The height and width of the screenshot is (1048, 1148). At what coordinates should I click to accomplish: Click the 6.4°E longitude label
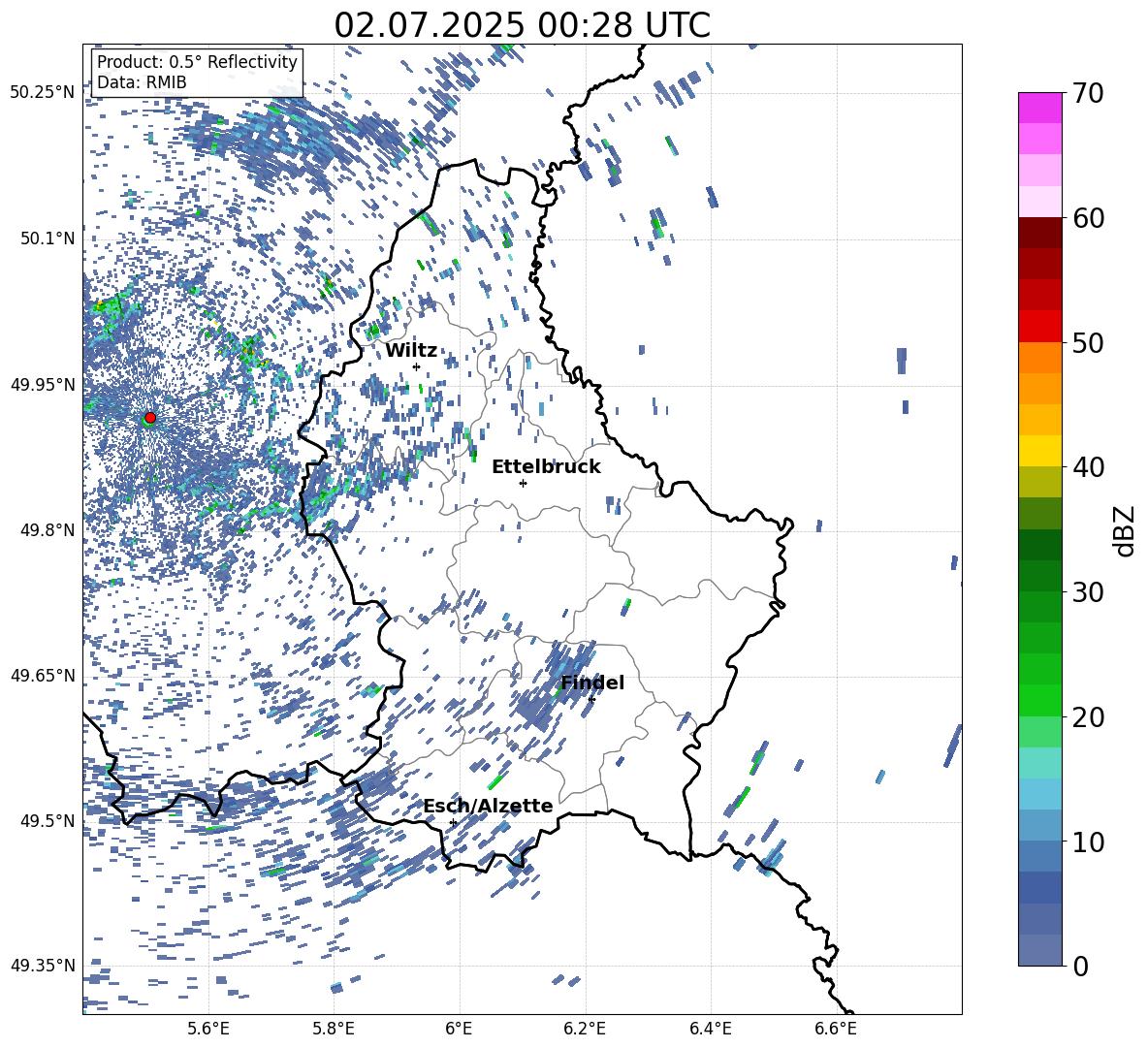pyautogui.click(x=710, y=1029)
